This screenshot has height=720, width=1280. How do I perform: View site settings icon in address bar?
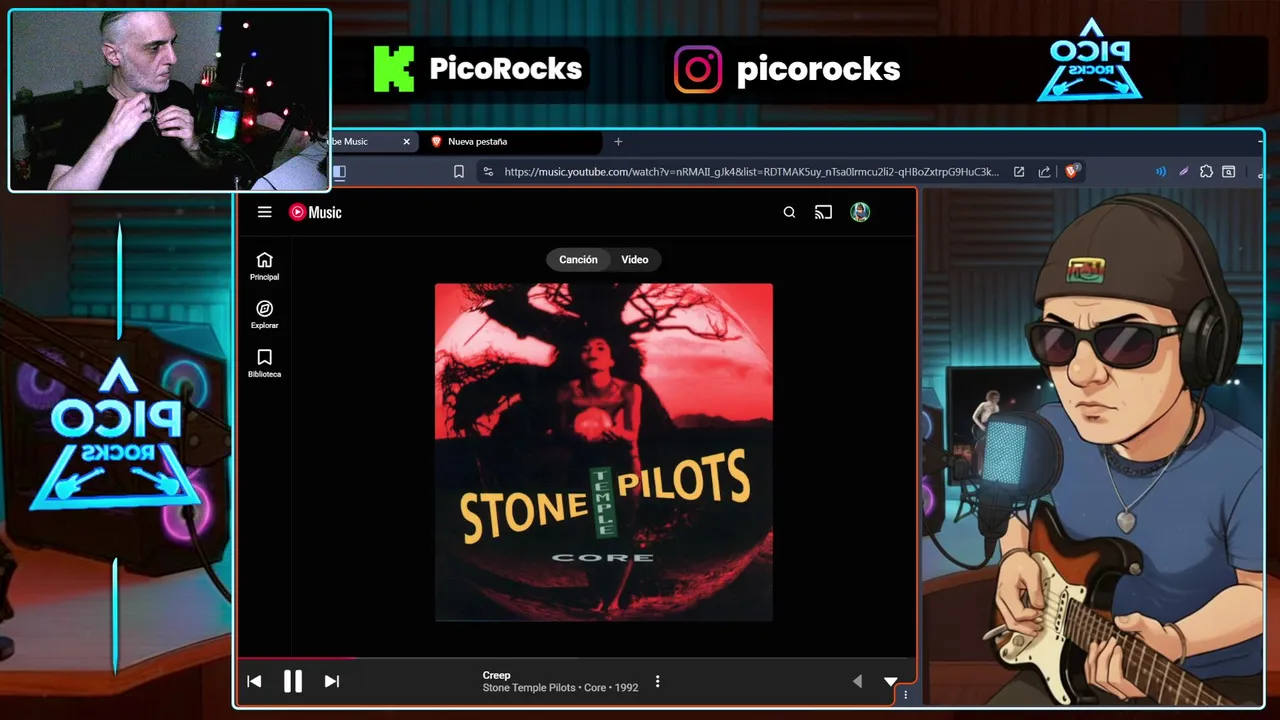(x=488, y=172)
